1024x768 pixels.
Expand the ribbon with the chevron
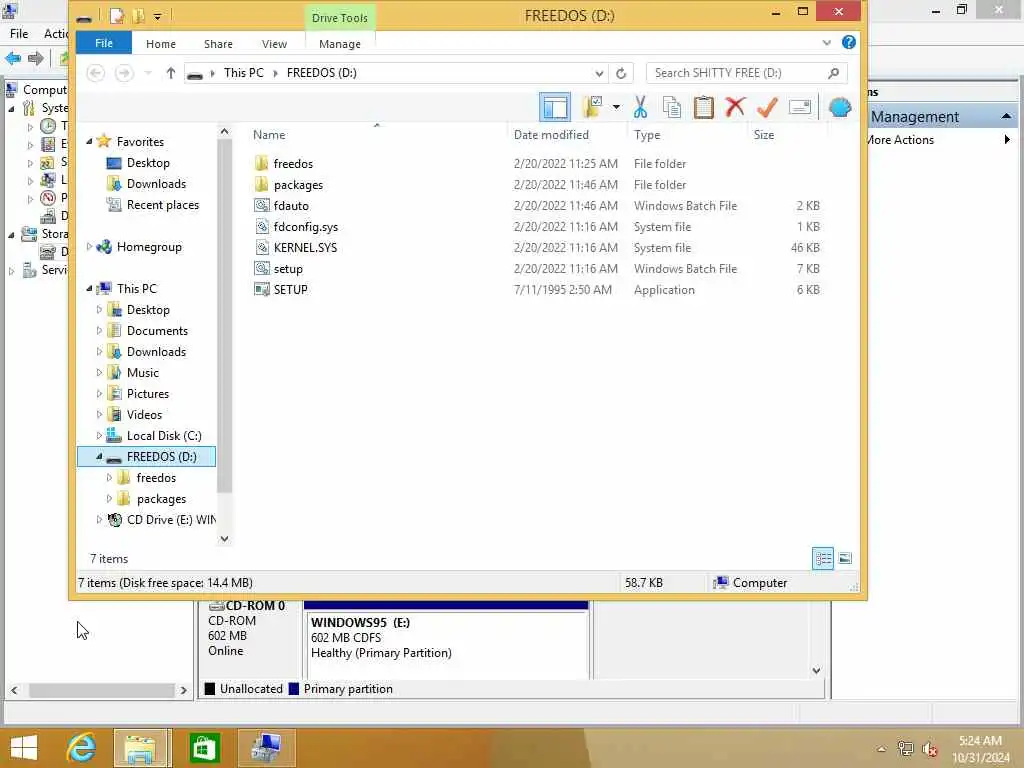(827, 43)
